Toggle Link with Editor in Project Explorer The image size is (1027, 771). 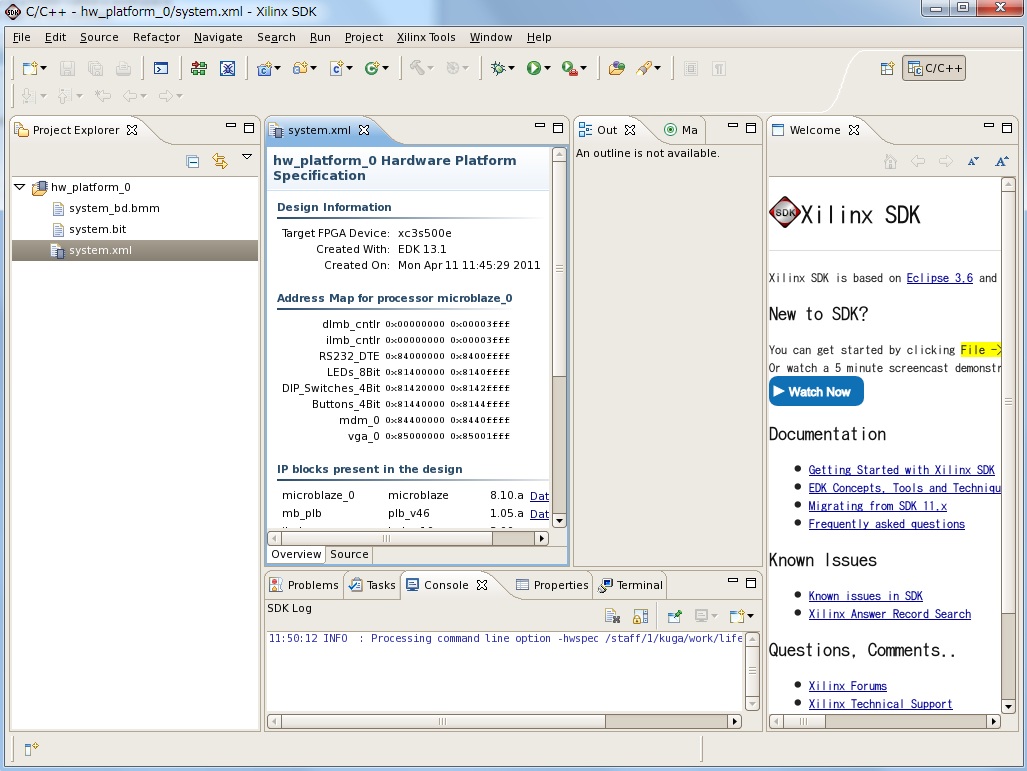coord(220,161)
